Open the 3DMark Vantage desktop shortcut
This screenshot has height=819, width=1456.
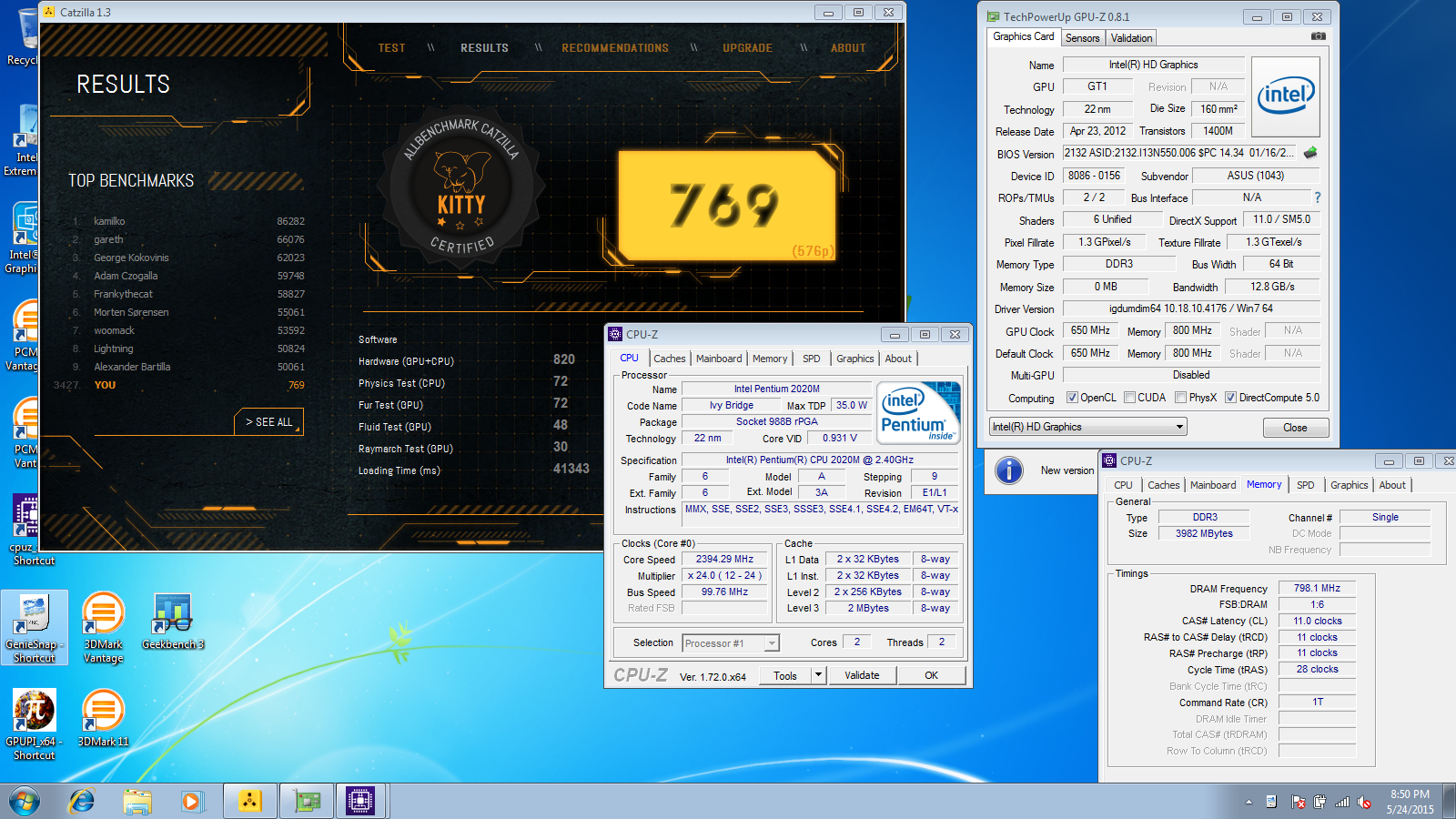[103, 629]
